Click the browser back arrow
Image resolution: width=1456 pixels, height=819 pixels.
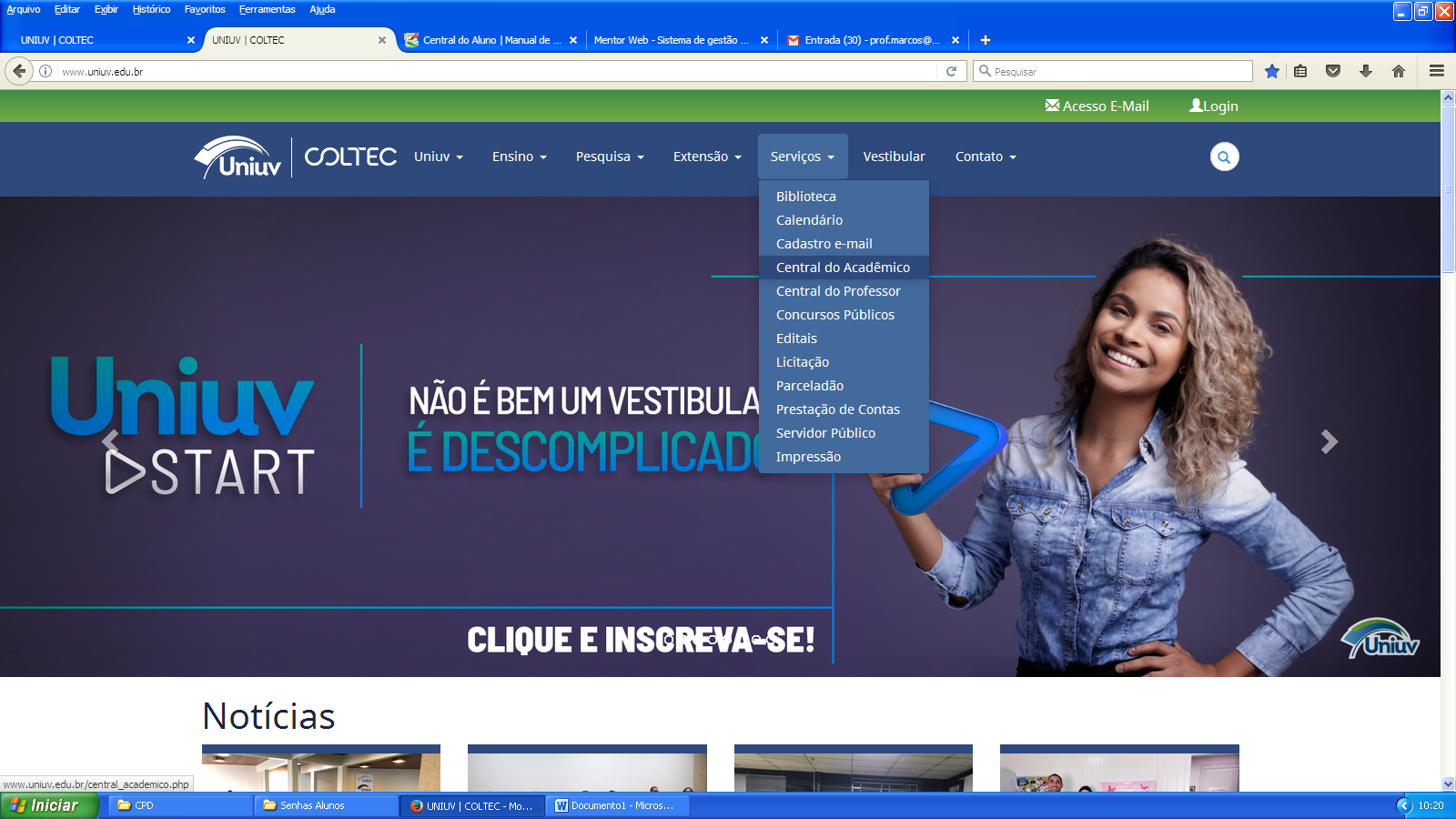[19, 71]
